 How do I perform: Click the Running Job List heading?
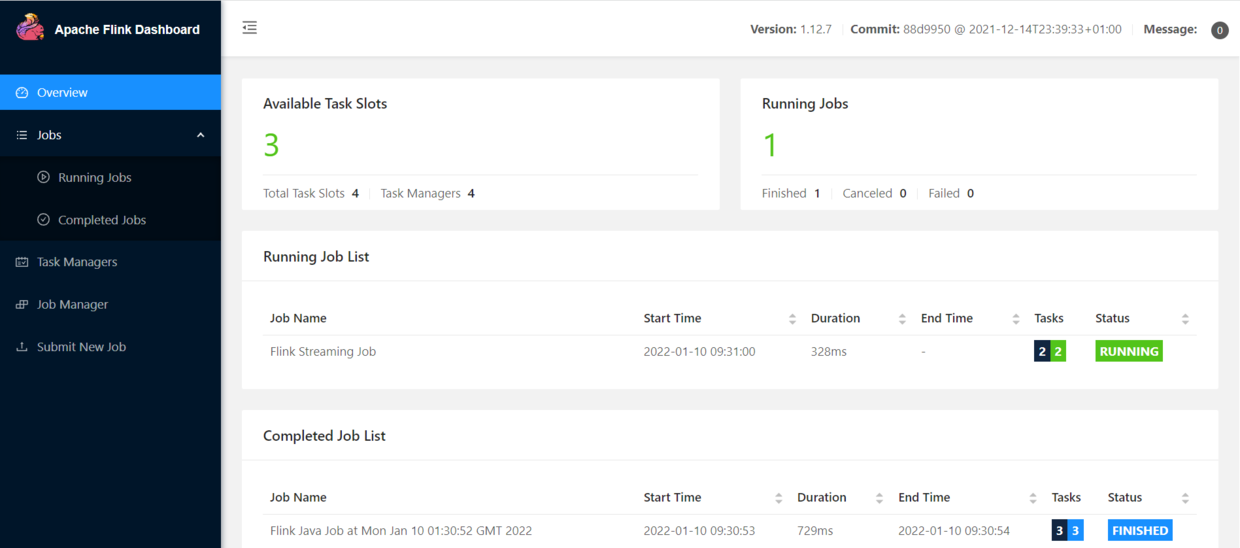tap(316, 257)
